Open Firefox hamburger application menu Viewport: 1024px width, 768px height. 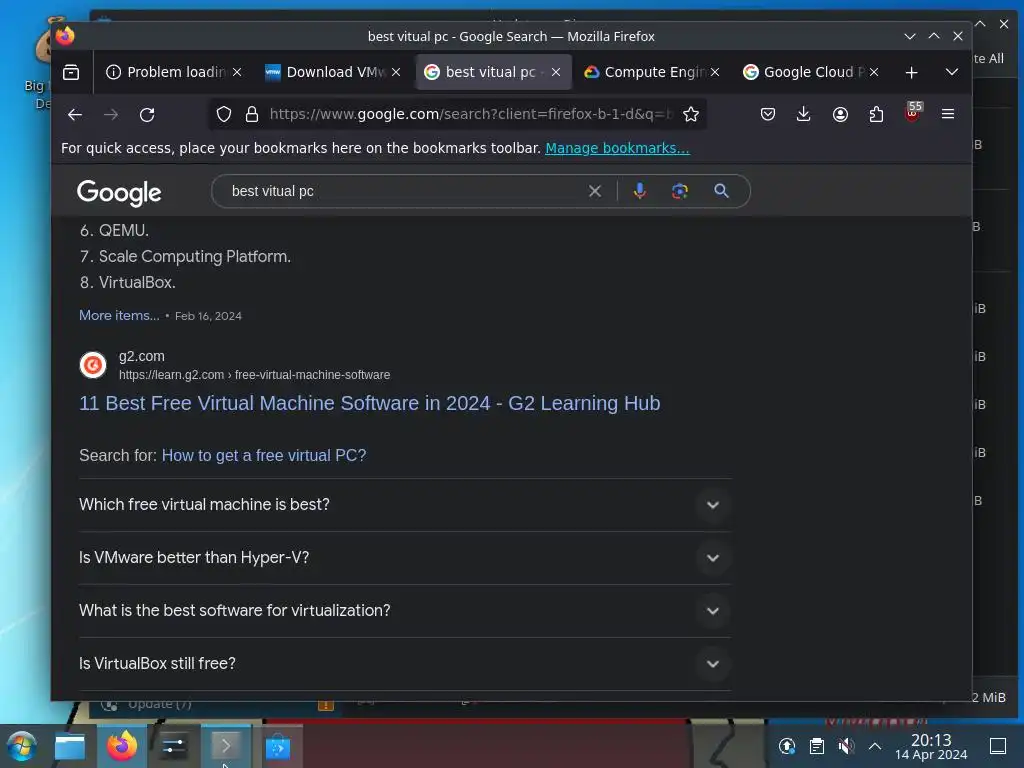click(948, 114)
